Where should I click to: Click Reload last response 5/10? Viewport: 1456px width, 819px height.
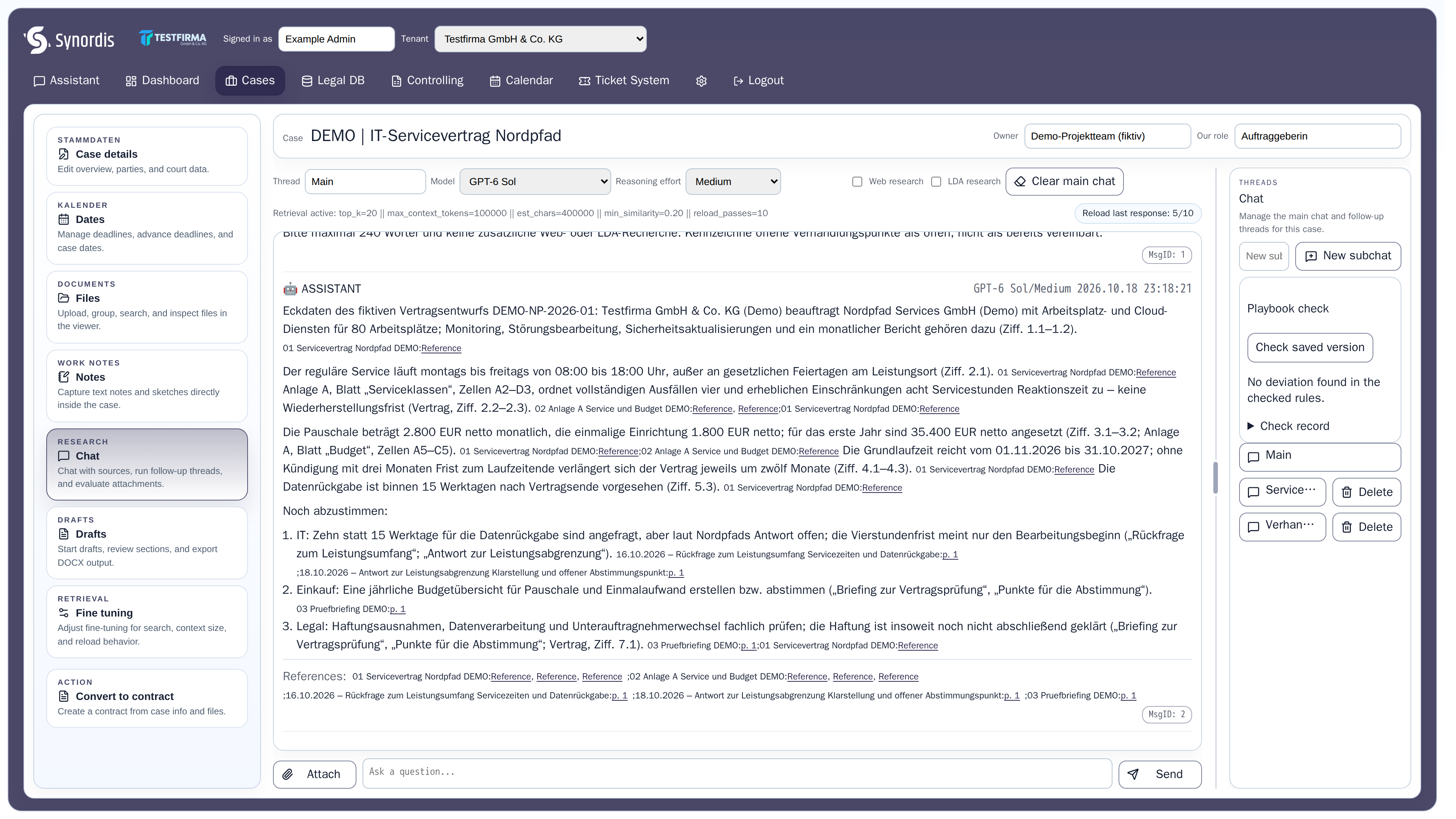pyautogui.click(x=1147, y=215)
